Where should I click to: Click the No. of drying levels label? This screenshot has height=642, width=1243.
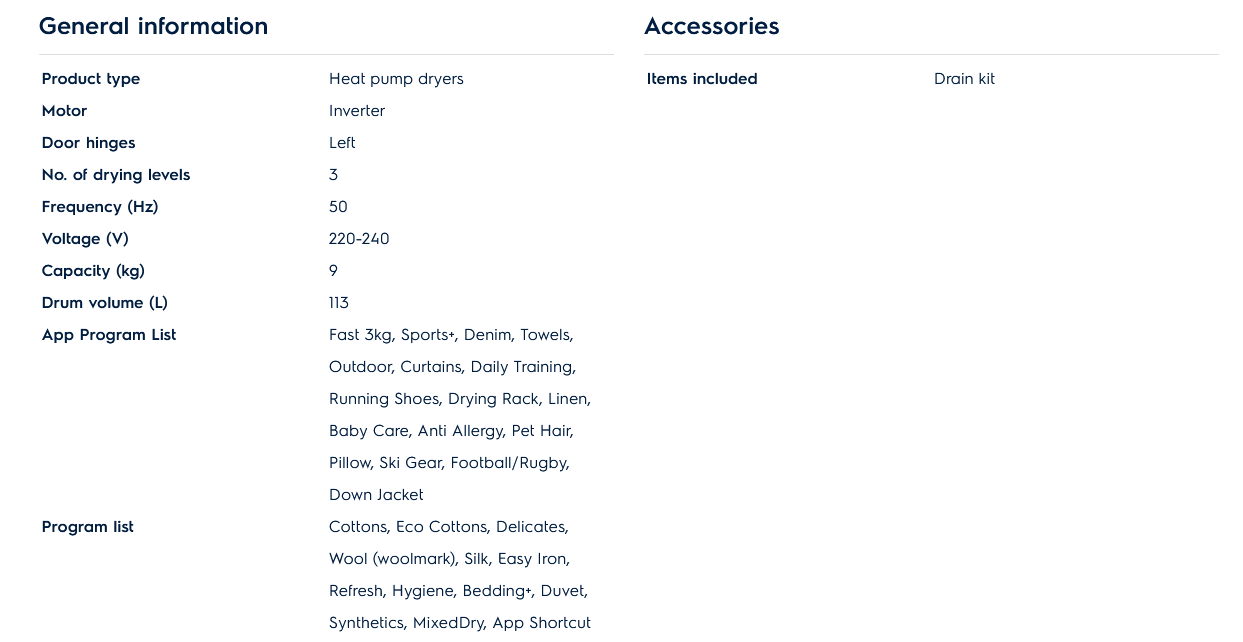116,175
